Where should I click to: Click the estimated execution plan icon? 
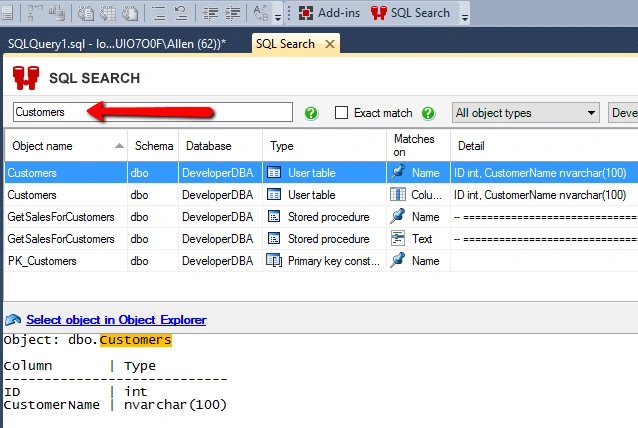click(x=35, y=13)
